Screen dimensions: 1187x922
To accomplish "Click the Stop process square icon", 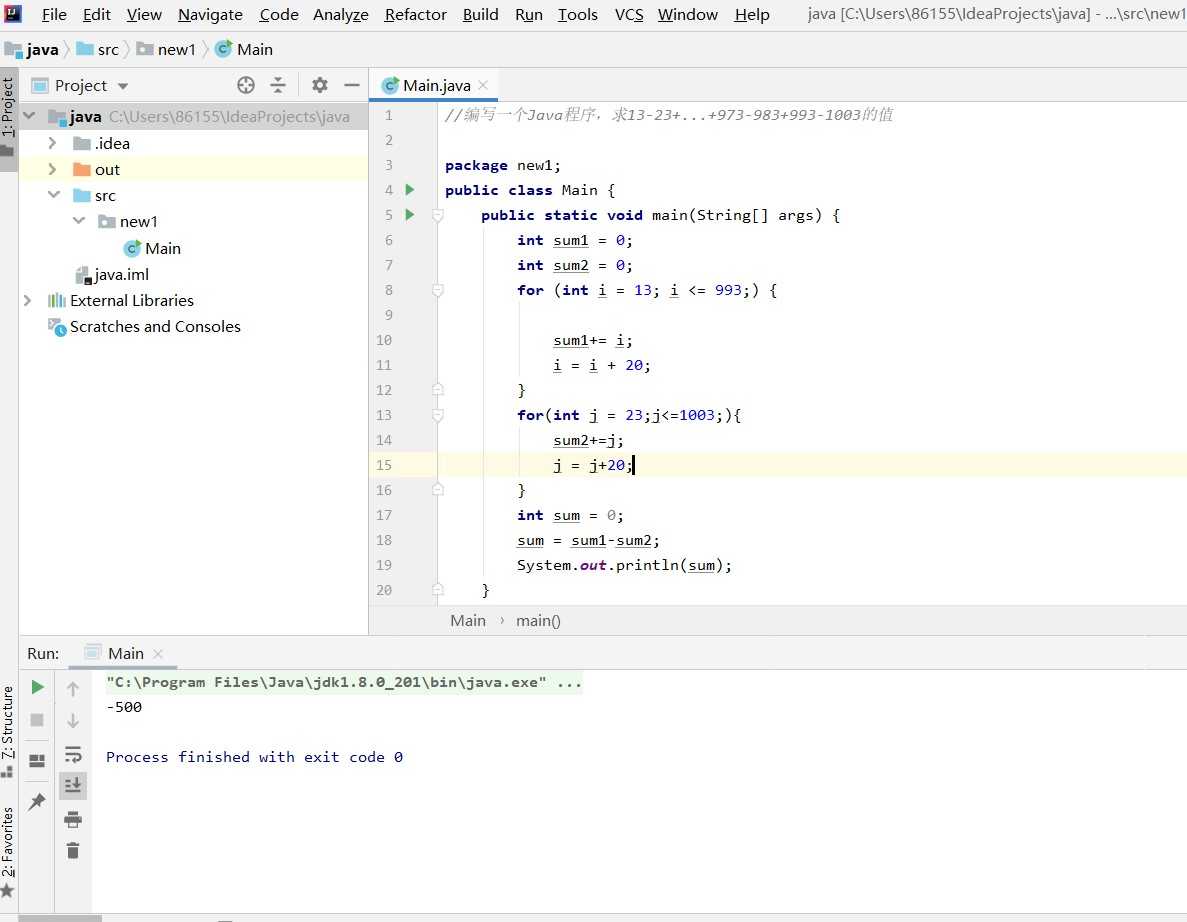I will pos(37,719).
